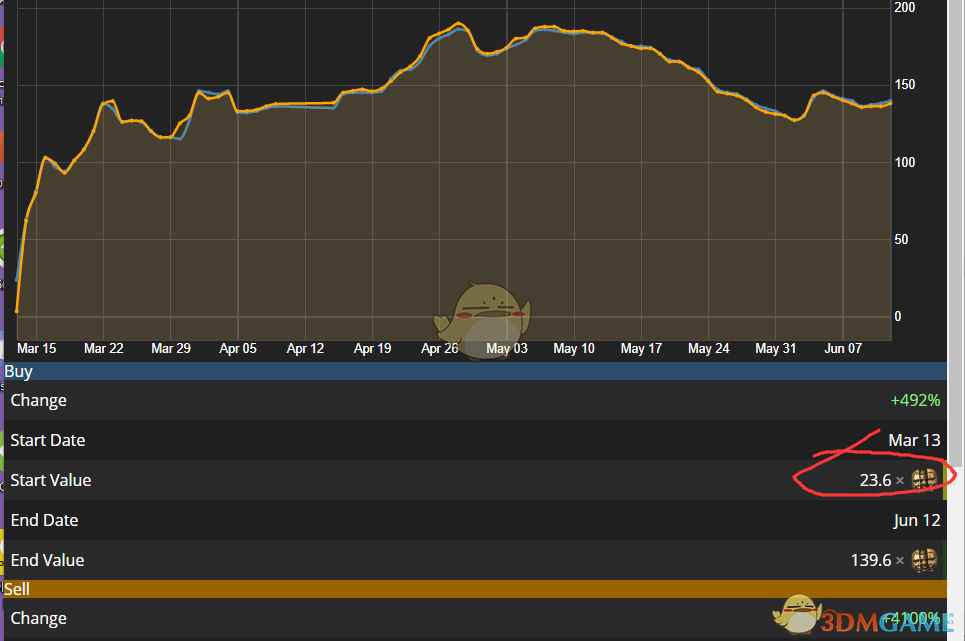Click the 139.6 end value amount
965x641 pixels.
pyautogui.click(x=871, y=560)
